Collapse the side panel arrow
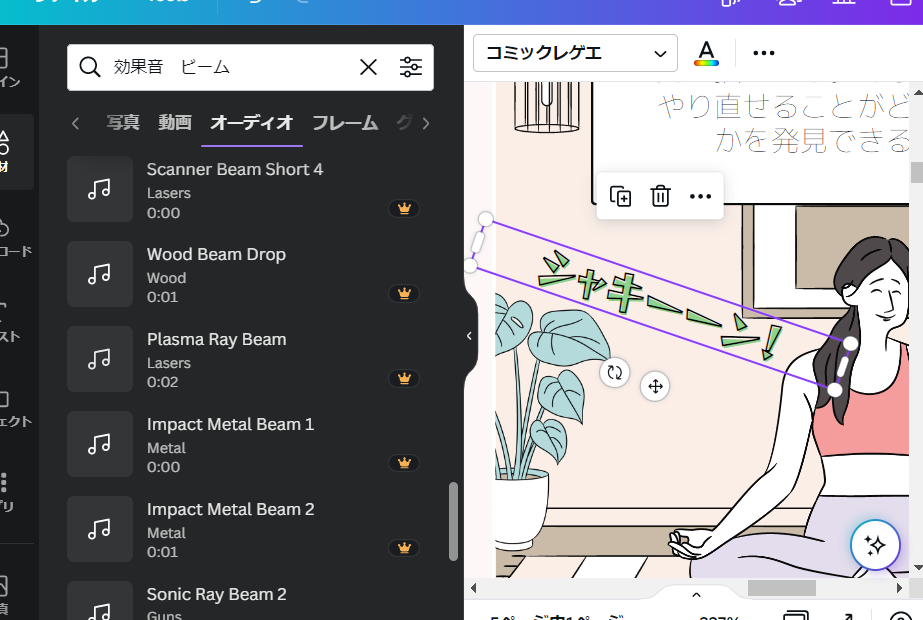923x620 pixels. point(469,336)
